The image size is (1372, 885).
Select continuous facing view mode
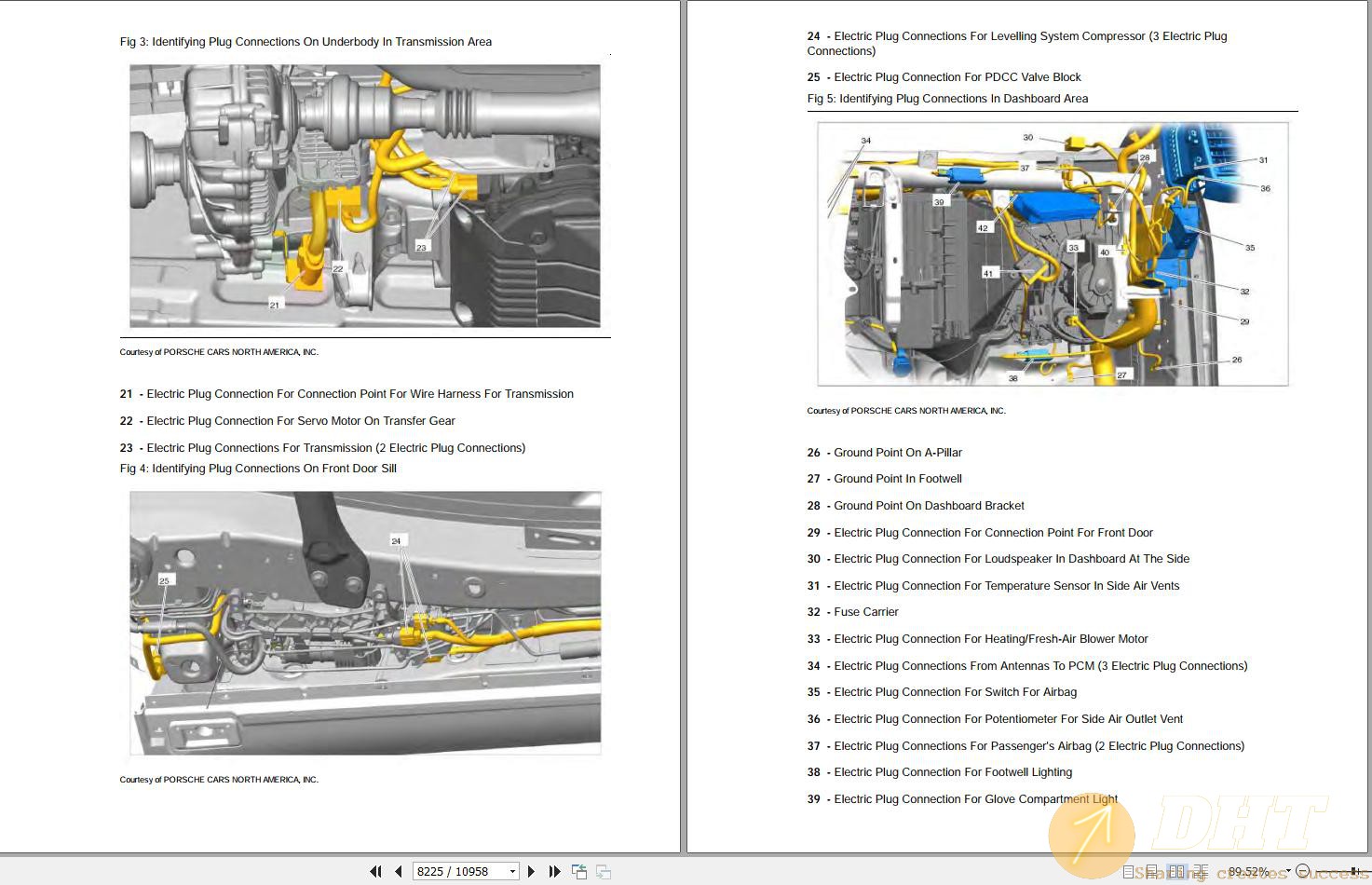[x=1201, y=872]
